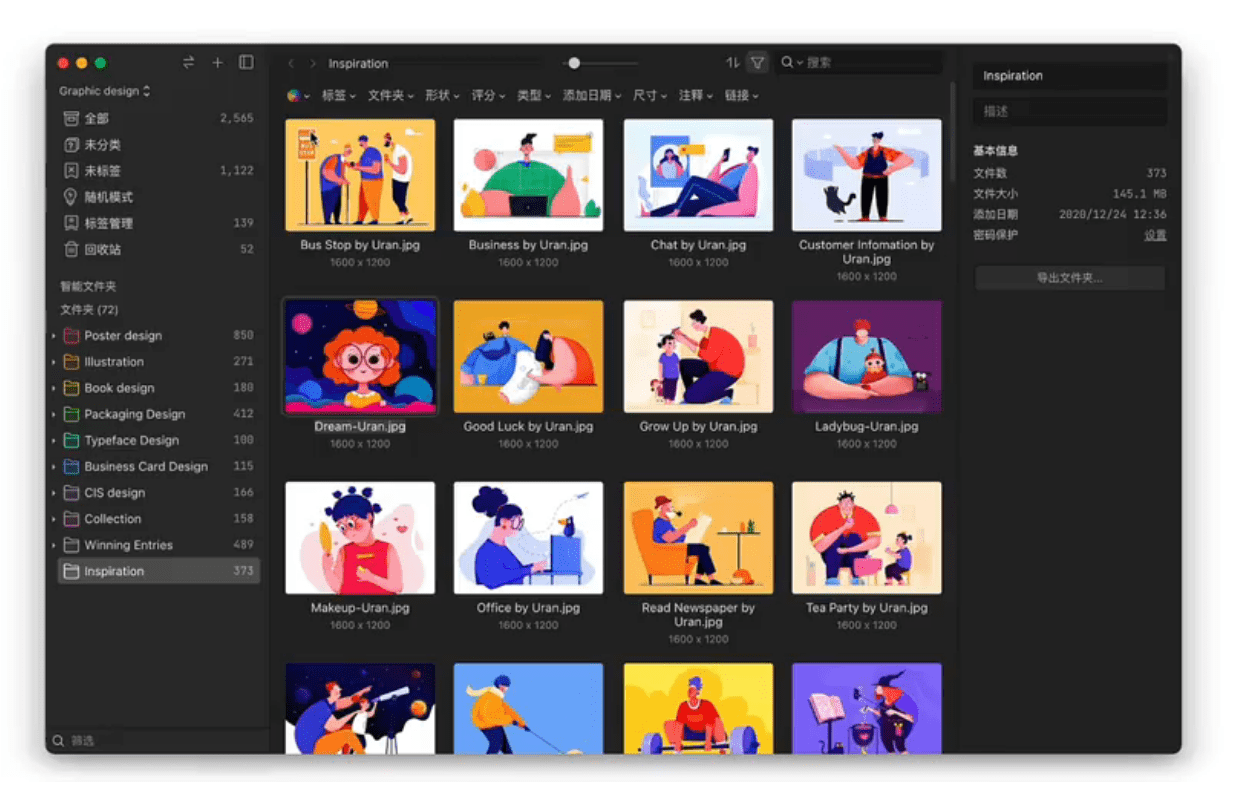Click the sort order icon beside the filter
The image size is (1235, 808).
[735, 62]
